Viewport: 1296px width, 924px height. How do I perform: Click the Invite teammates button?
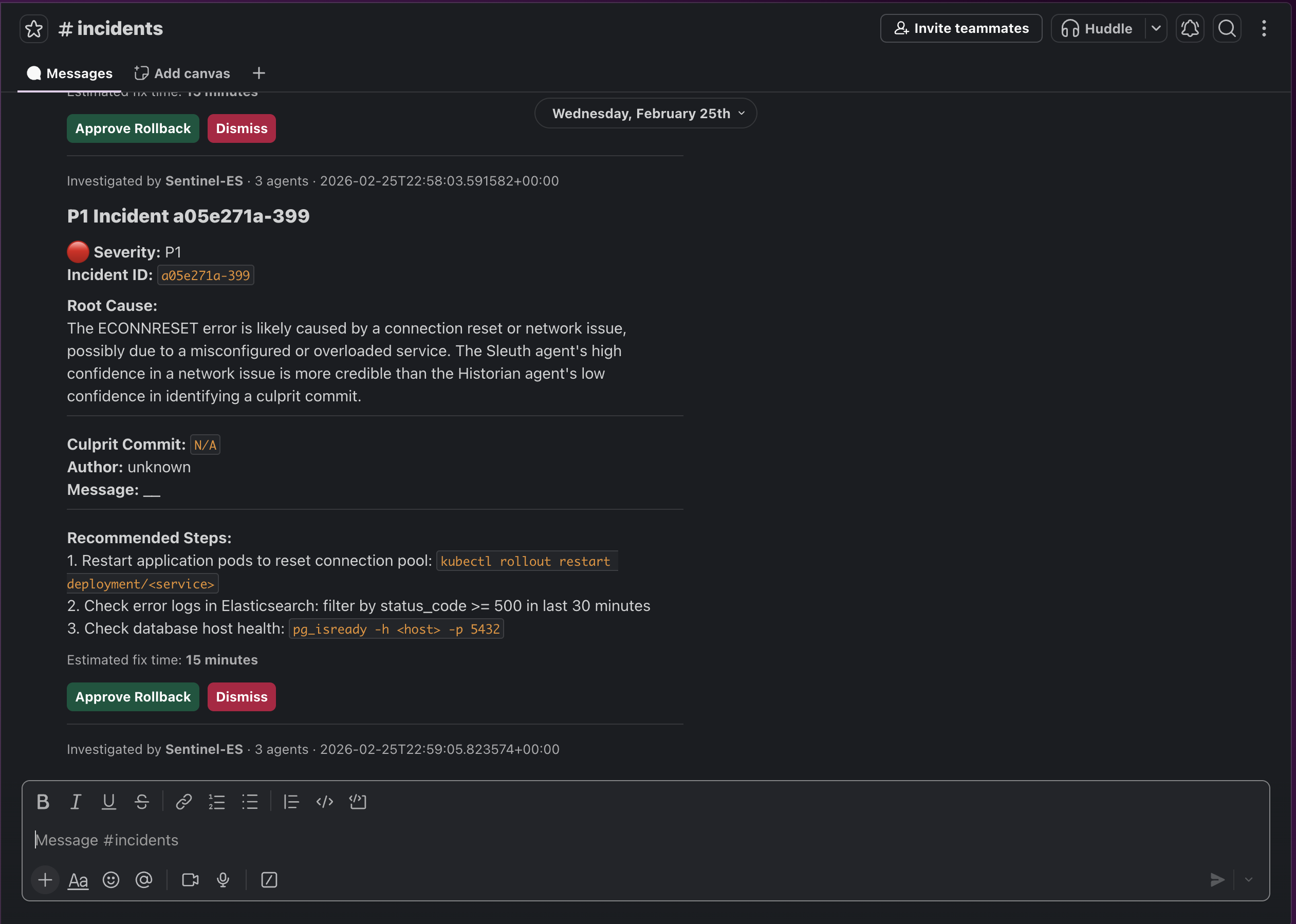961,28
